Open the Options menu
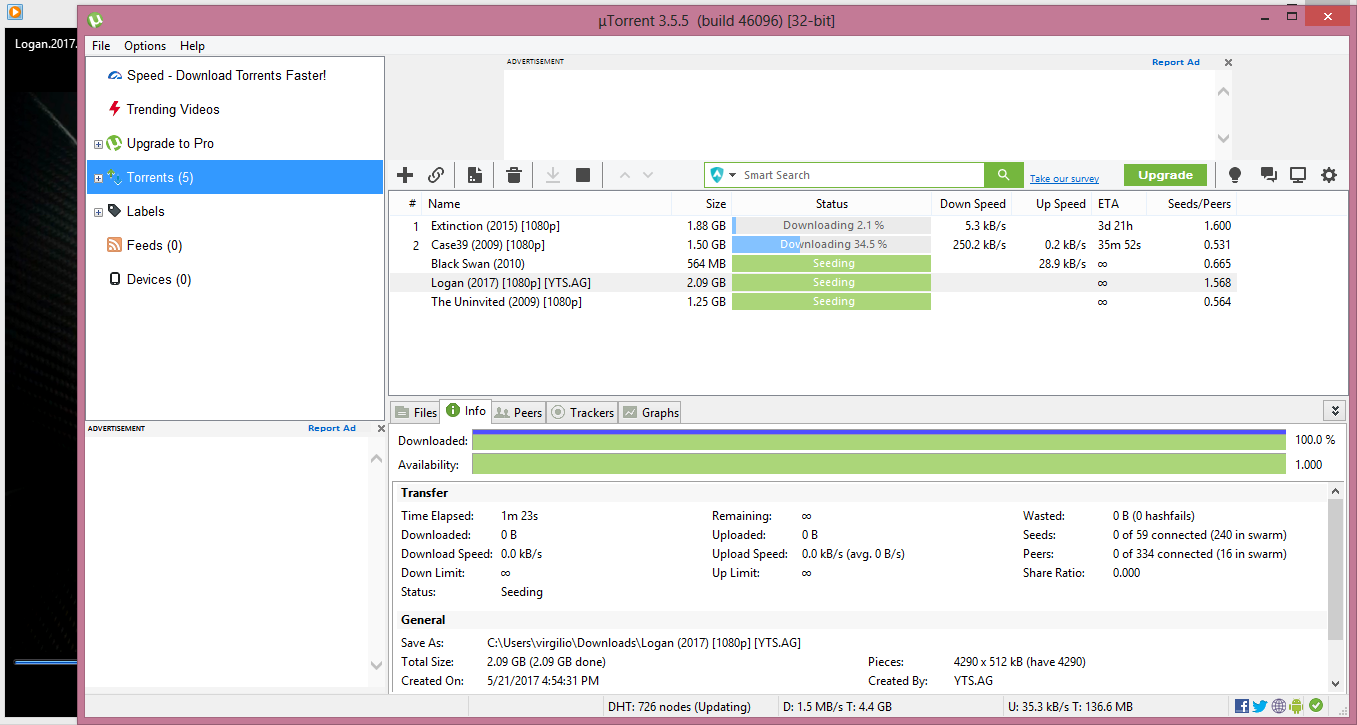This screenshot has height=725, width=1357. click(145, 46)
